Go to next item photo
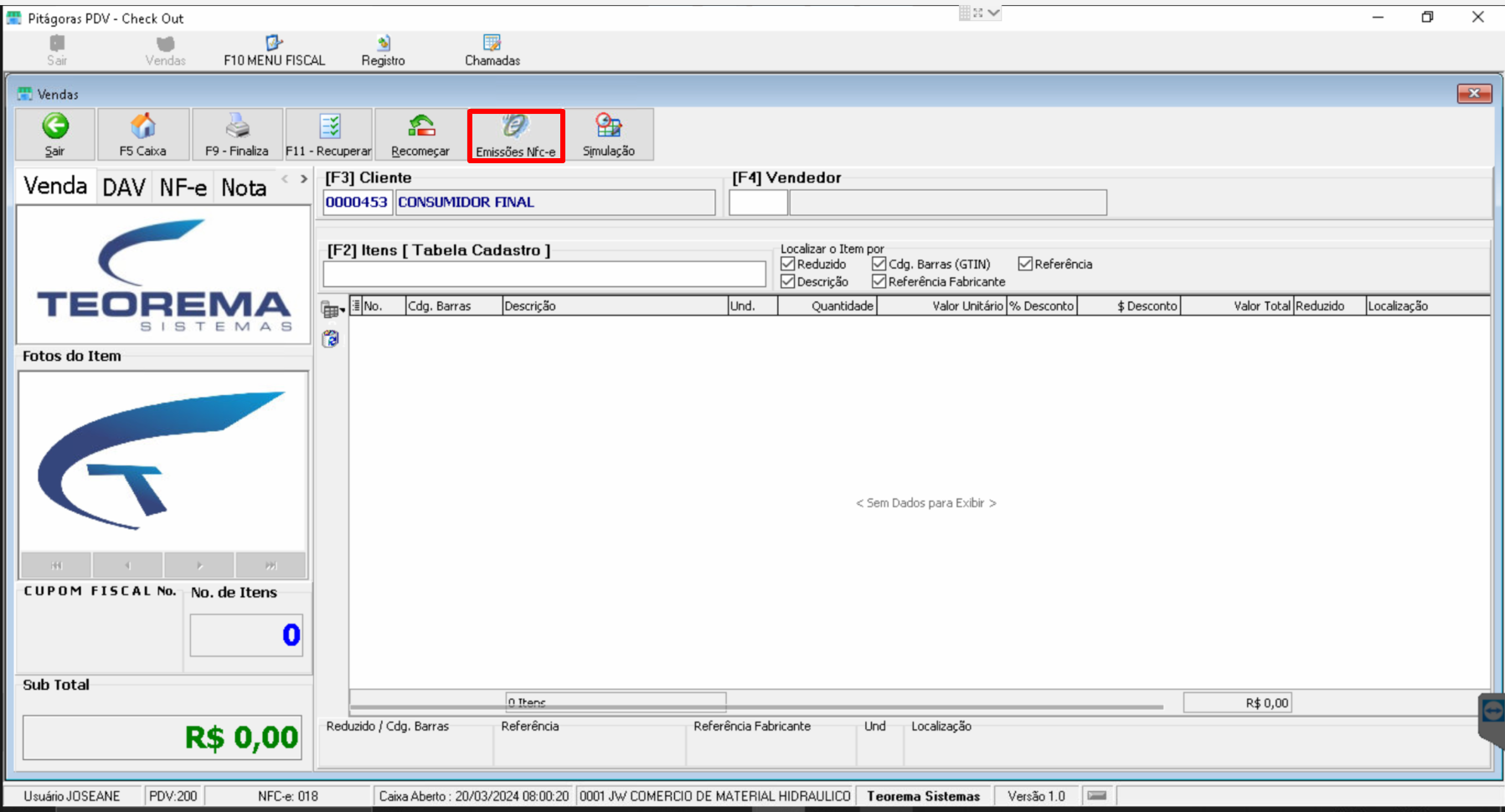Viewport: 1505px width, 812px height. (199, 566)
